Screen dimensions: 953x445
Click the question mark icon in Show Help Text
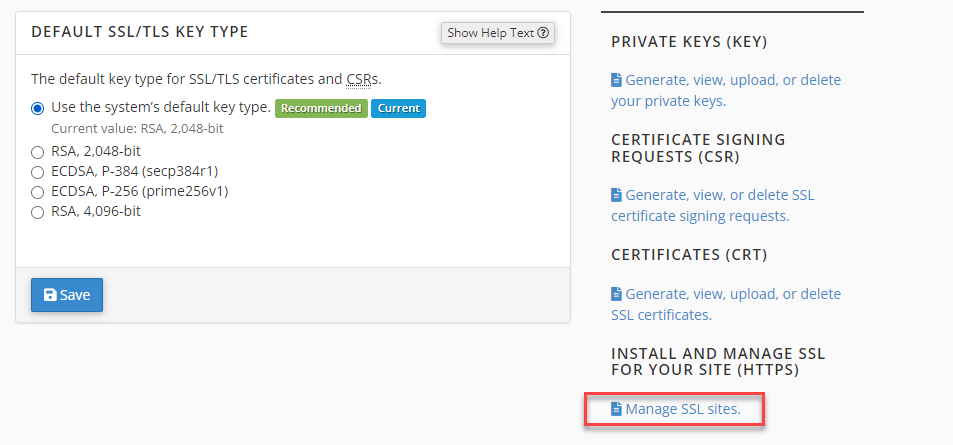(543, 33)
